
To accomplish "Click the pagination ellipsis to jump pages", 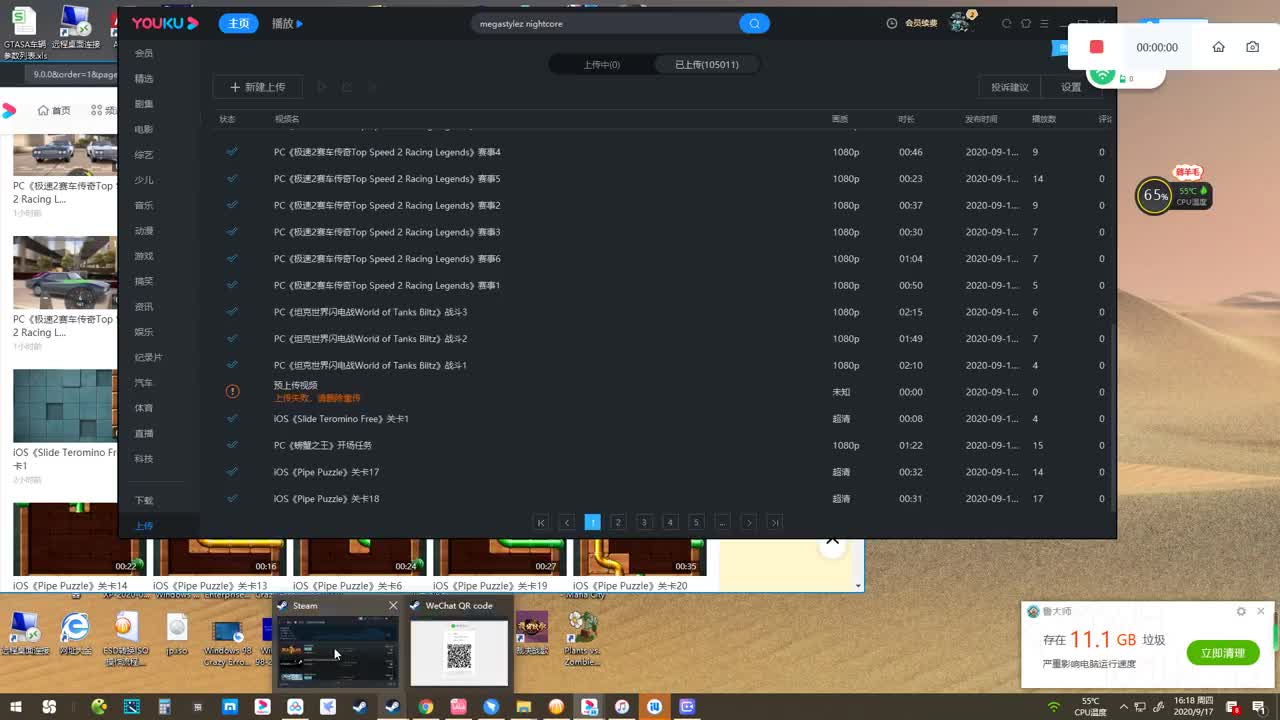I will click(x=723, y=522).
